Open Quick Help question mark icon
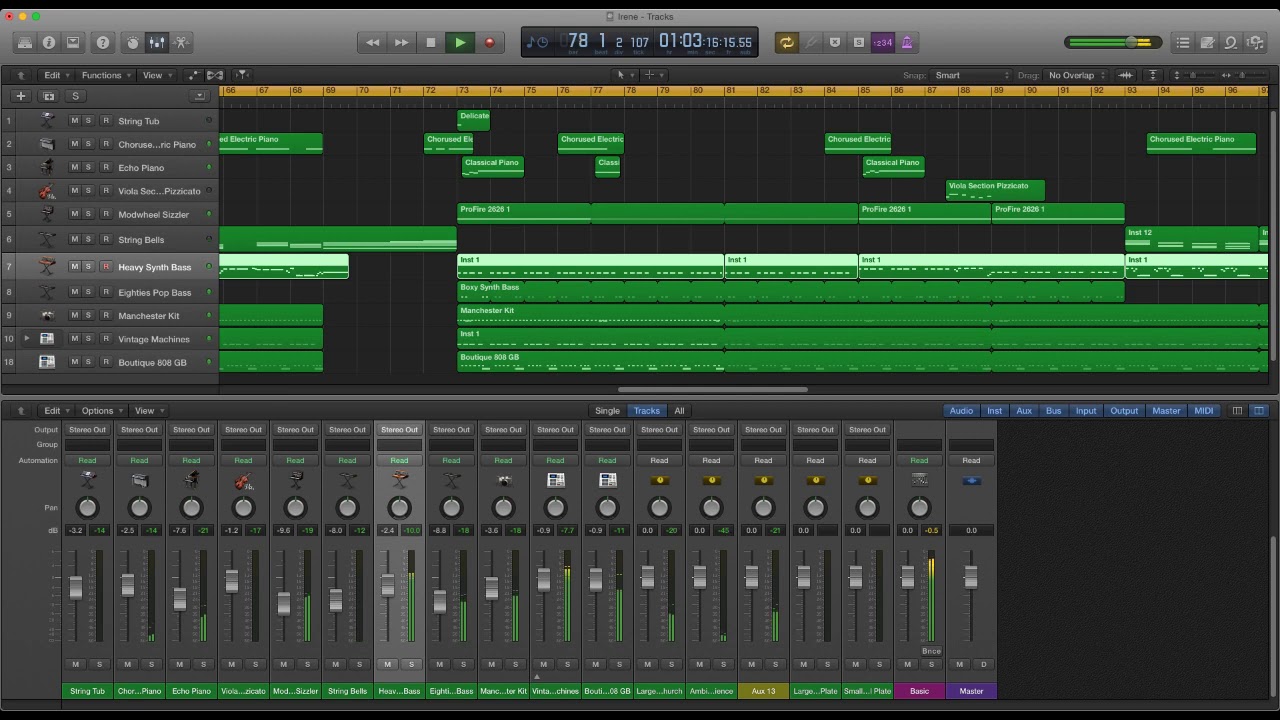Viewport: 1280px width, 720px height. coord(103,43)
